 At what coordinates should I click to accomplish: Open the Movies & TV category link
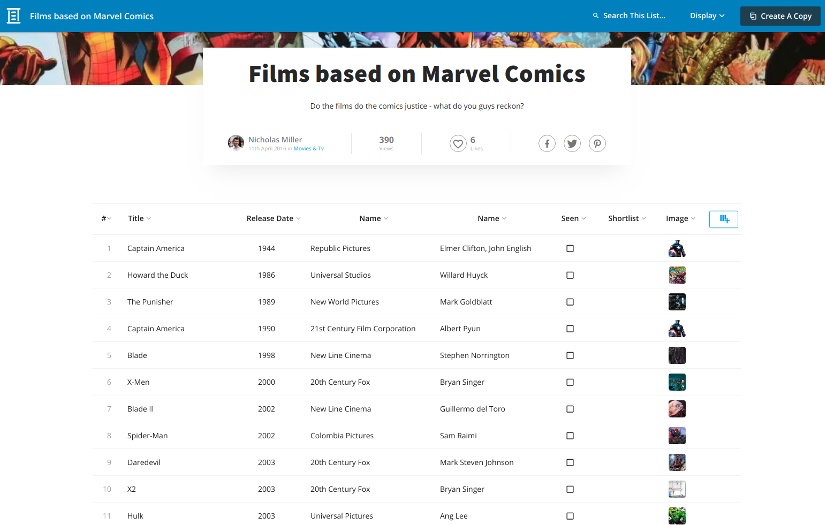[309, 149]
